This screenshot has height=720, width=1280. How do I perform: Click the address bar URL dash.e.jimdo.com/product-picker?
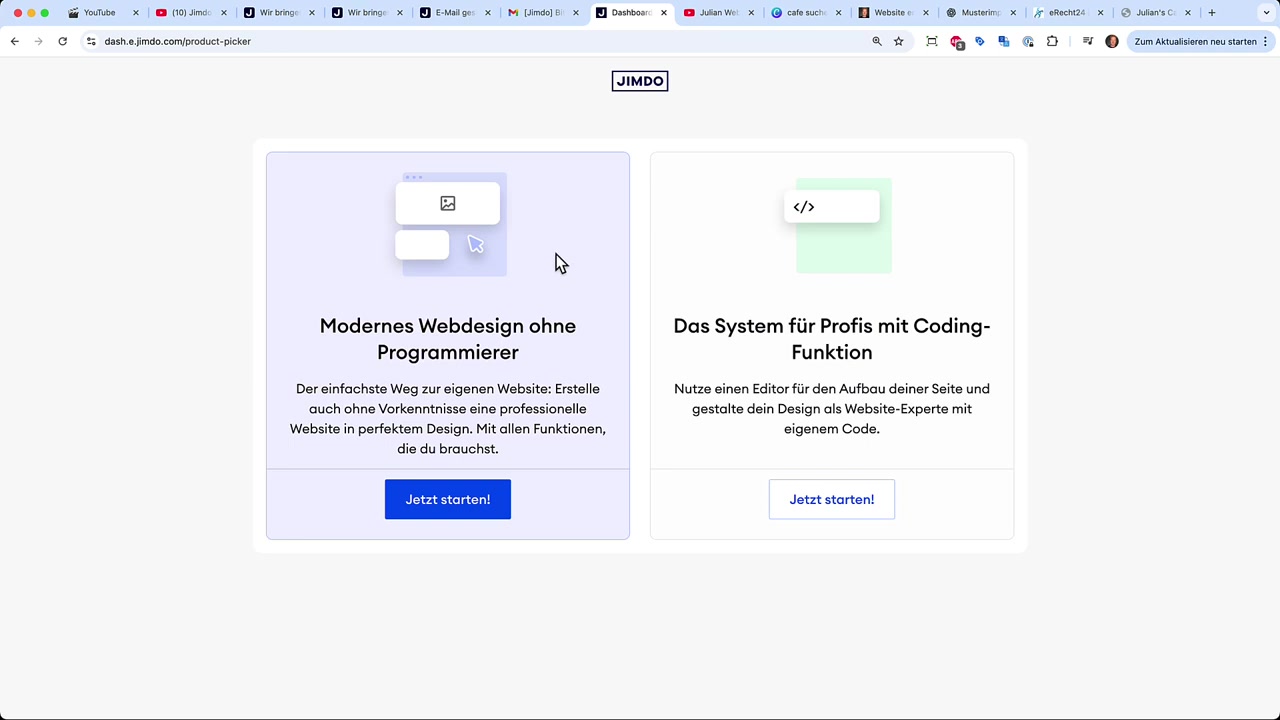click(178, 41)
